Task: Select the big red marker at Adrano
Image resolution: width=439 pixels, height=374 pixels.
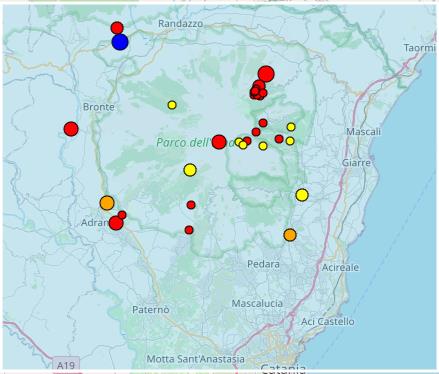Action: pyautogui.click(x=116, y=223)
